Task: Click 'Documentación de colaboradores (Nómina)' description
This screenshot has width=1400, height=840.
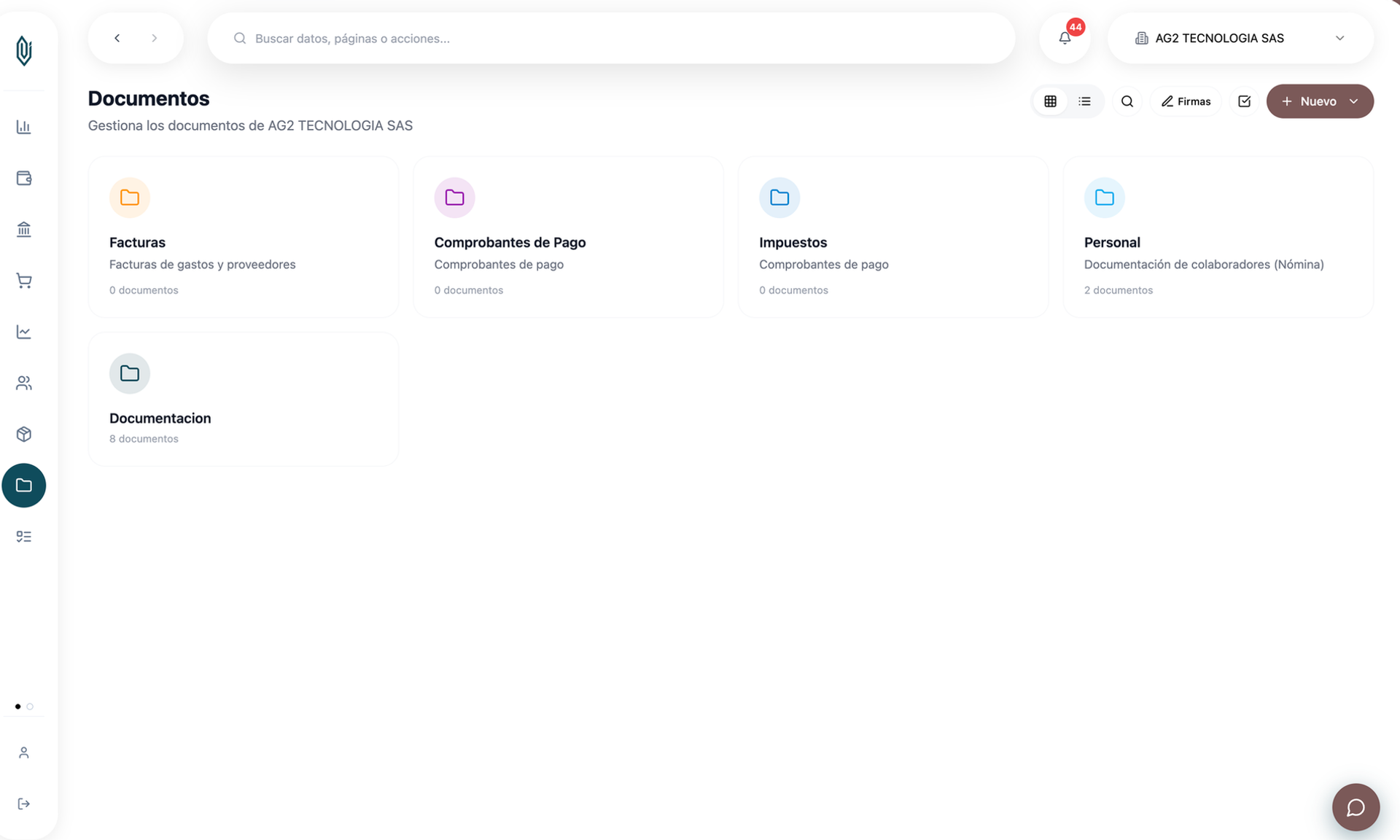Action: [1203, 265]
